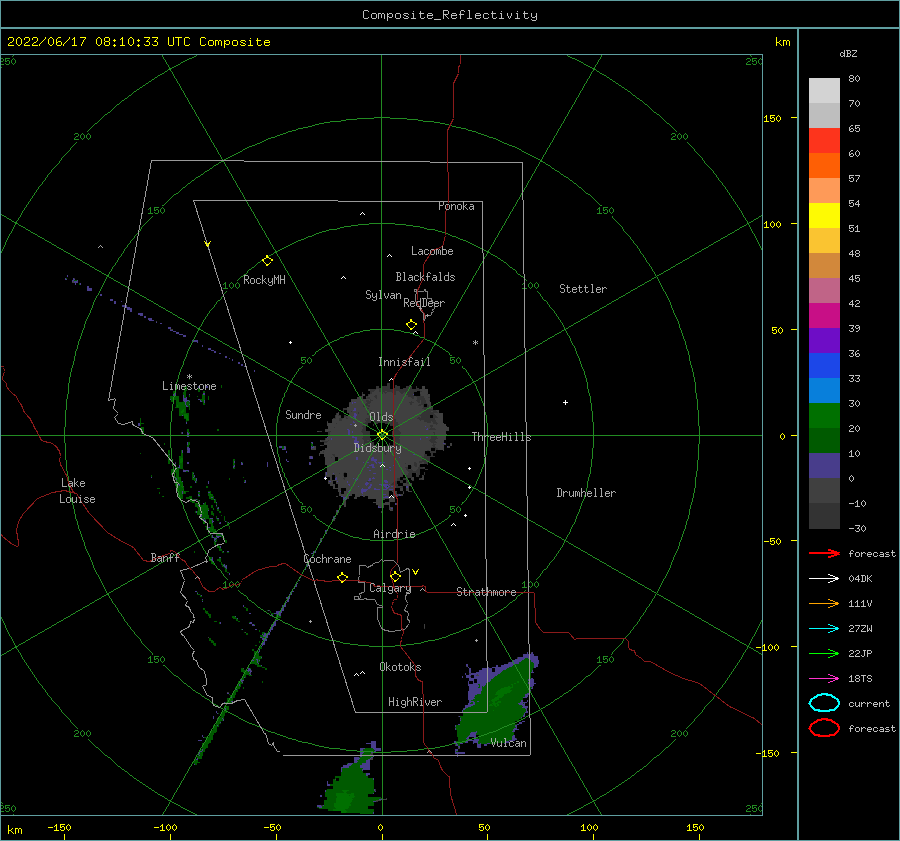Screen dimensions: 900x841
Task: Click the Composite_Reflectivity title text
Action: tap(450, 15)
